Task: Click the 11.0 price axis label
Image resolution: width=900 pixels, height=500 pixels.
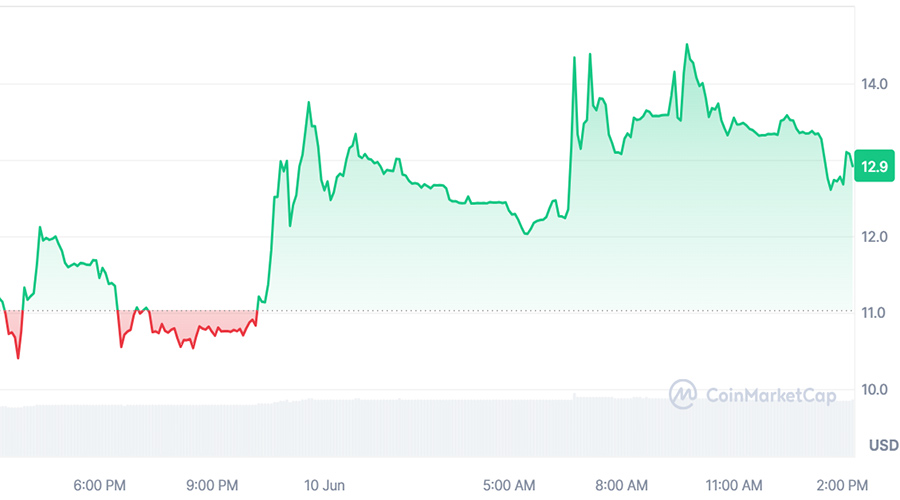Action: [876, 313]
